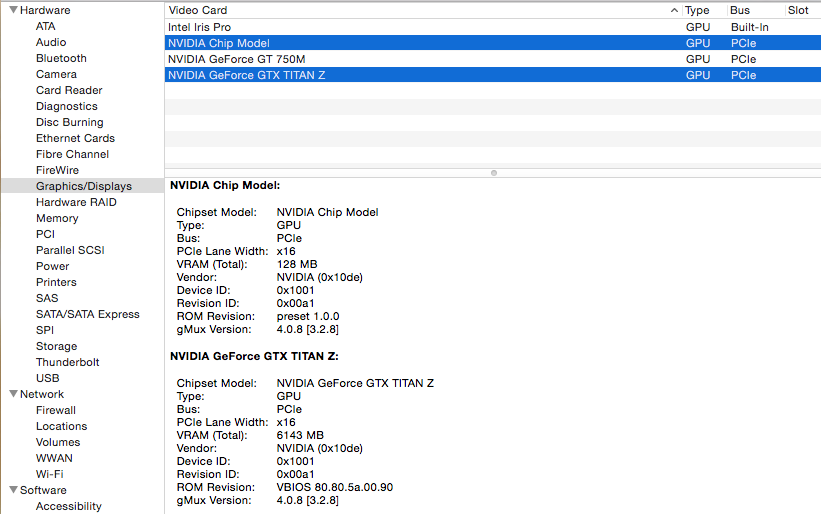Screen dimensions: 821x514
Task: Open SAS in the sidebar
Action: click(x=47, y=298)
